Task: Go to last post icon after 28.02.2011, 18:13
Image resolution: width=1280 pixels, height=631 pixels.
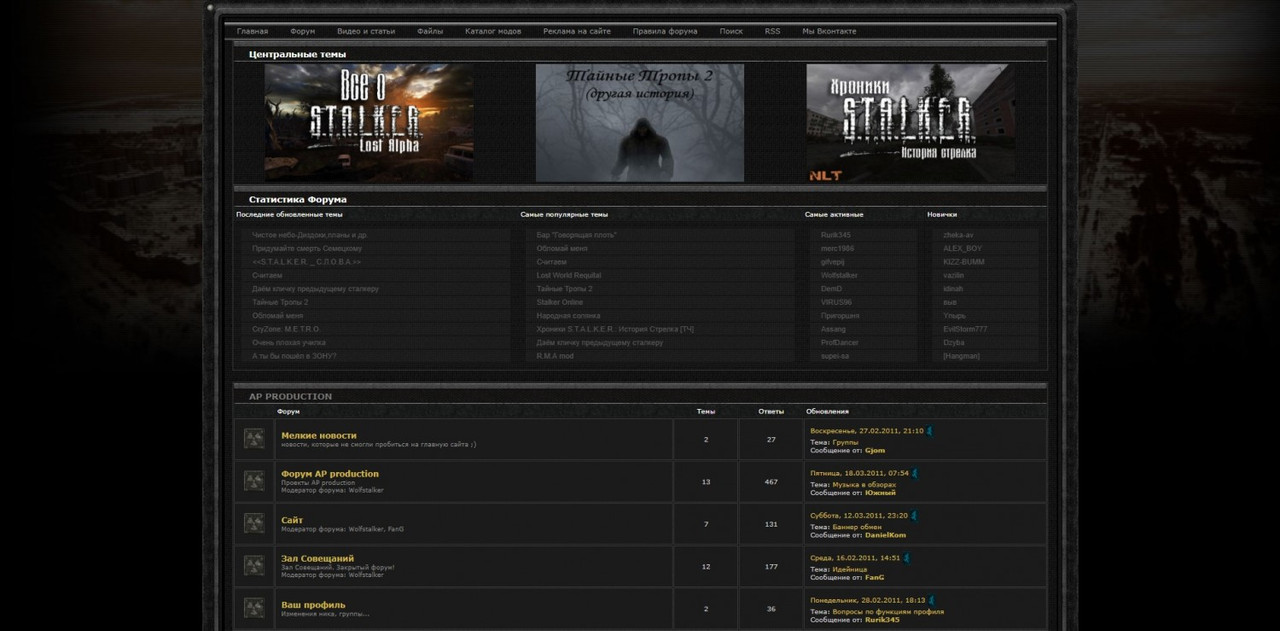Action: [x=932, y=600]
